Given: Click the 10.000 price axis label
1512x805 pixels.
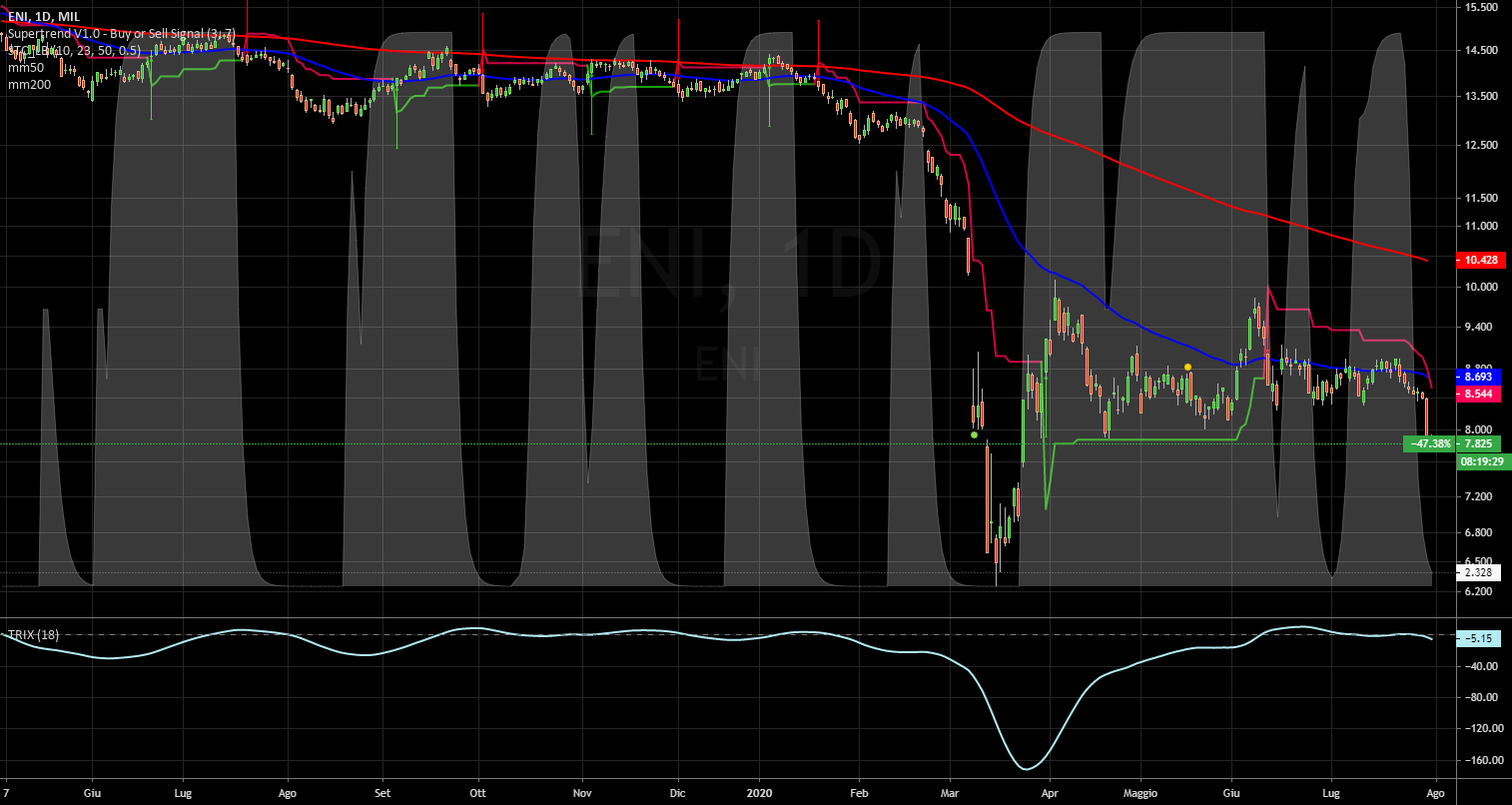Looking at the screenshot, I should click(1481, 287).
